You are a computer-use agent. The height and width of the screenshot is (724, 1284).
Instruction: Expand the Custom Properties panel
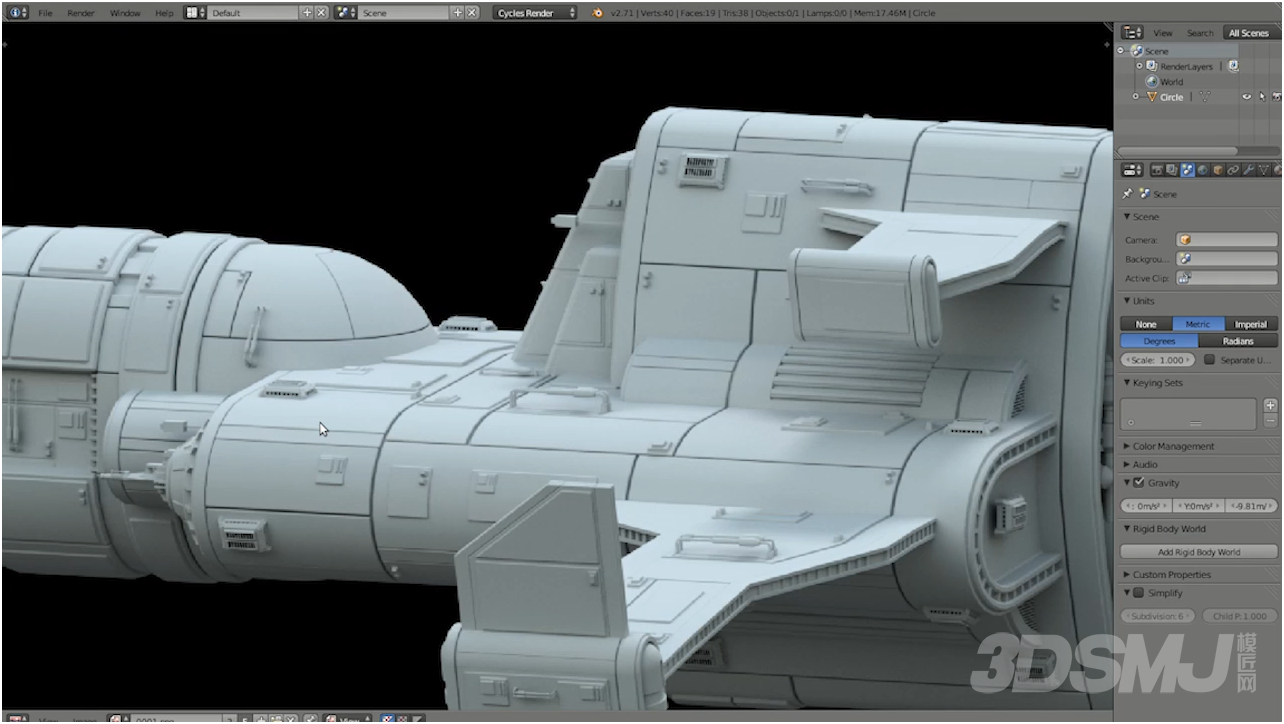(x=1127, y=575)
